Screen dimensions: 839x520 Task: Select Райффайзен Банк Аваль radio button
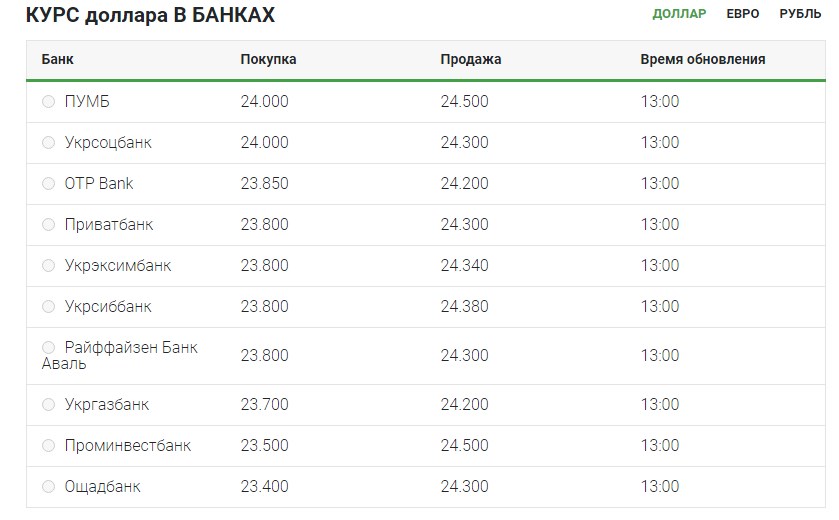pos(48,348)
